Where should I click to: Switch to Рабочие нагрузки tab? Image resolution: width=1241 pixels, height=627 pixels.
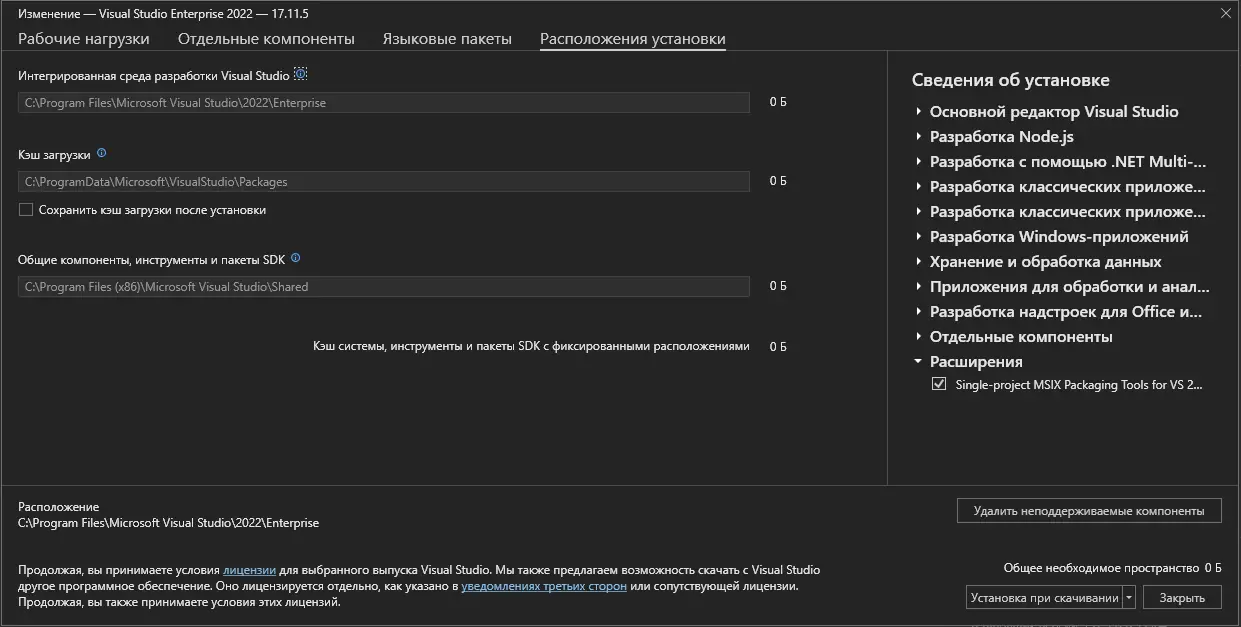click(x=84, y=39)
